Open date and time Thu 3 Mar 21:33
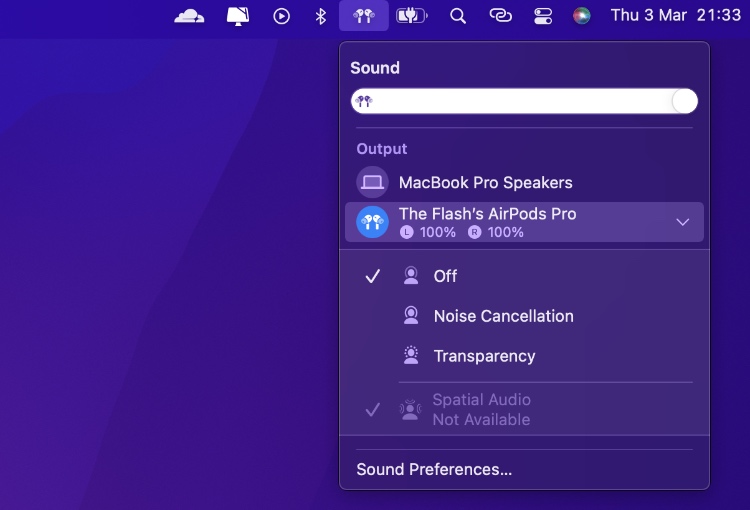The width and height of the screenshot is (750, 510). click(675, 15)
